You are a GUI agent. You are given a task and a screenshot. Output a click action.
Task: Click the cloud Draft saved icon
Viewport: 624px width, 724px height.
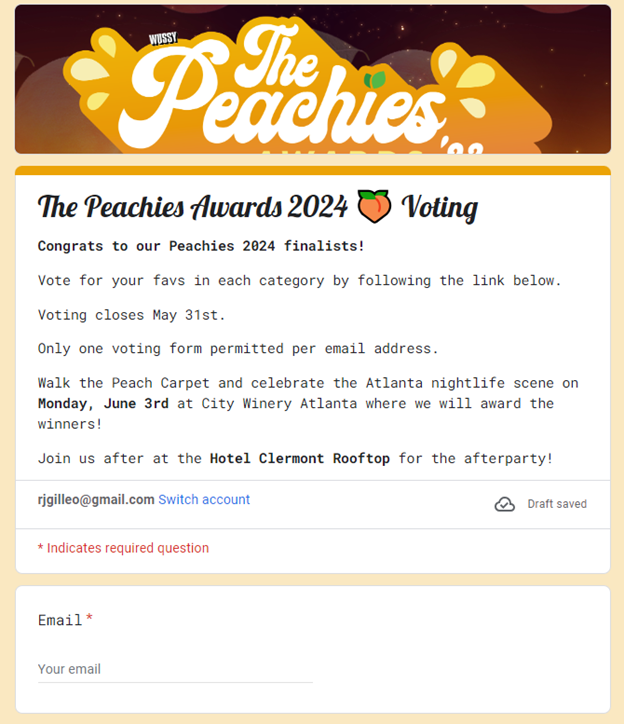coord(505,504)
